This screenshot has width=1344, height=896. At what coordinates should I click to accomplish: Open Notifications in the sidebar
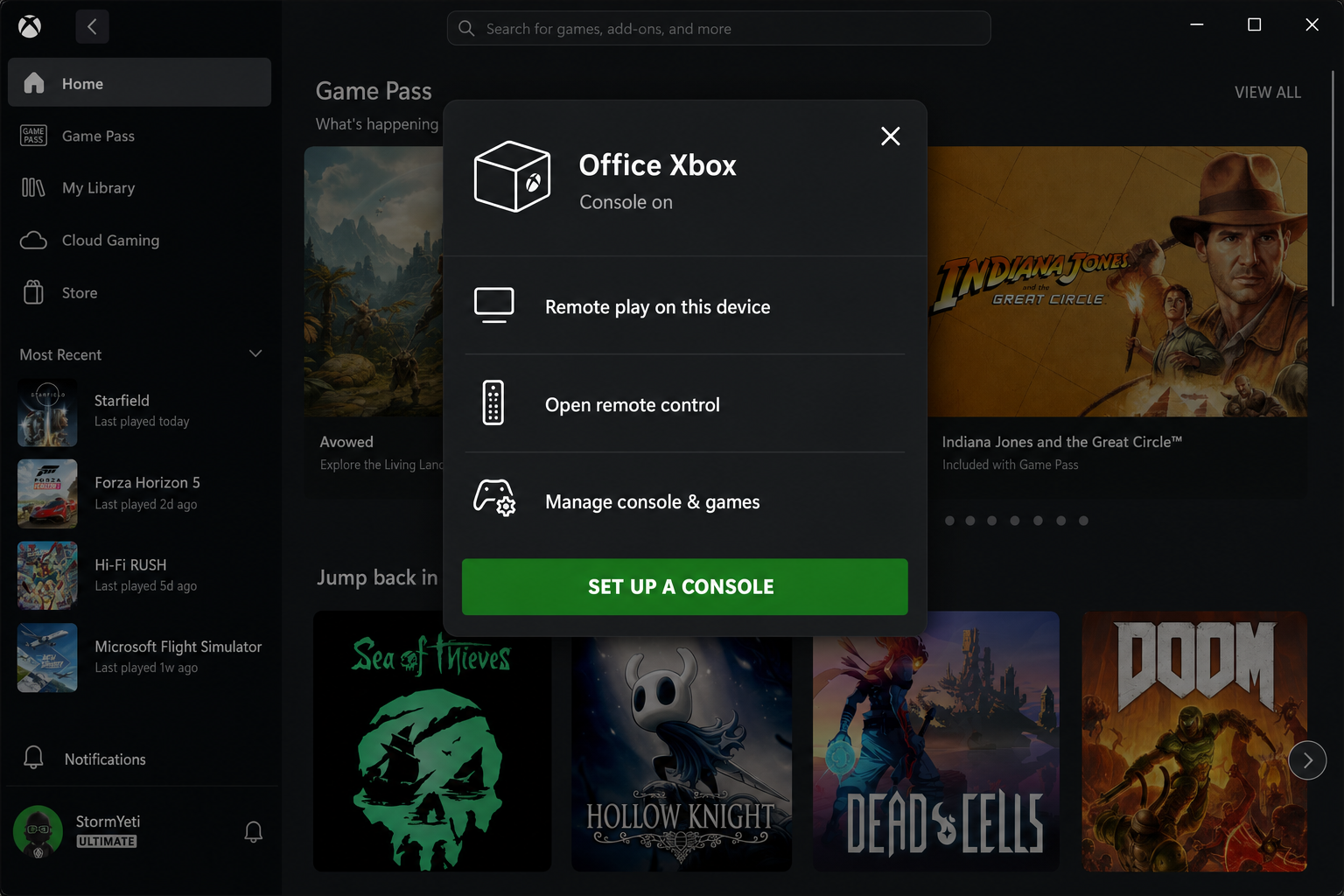tap(139, 759)
